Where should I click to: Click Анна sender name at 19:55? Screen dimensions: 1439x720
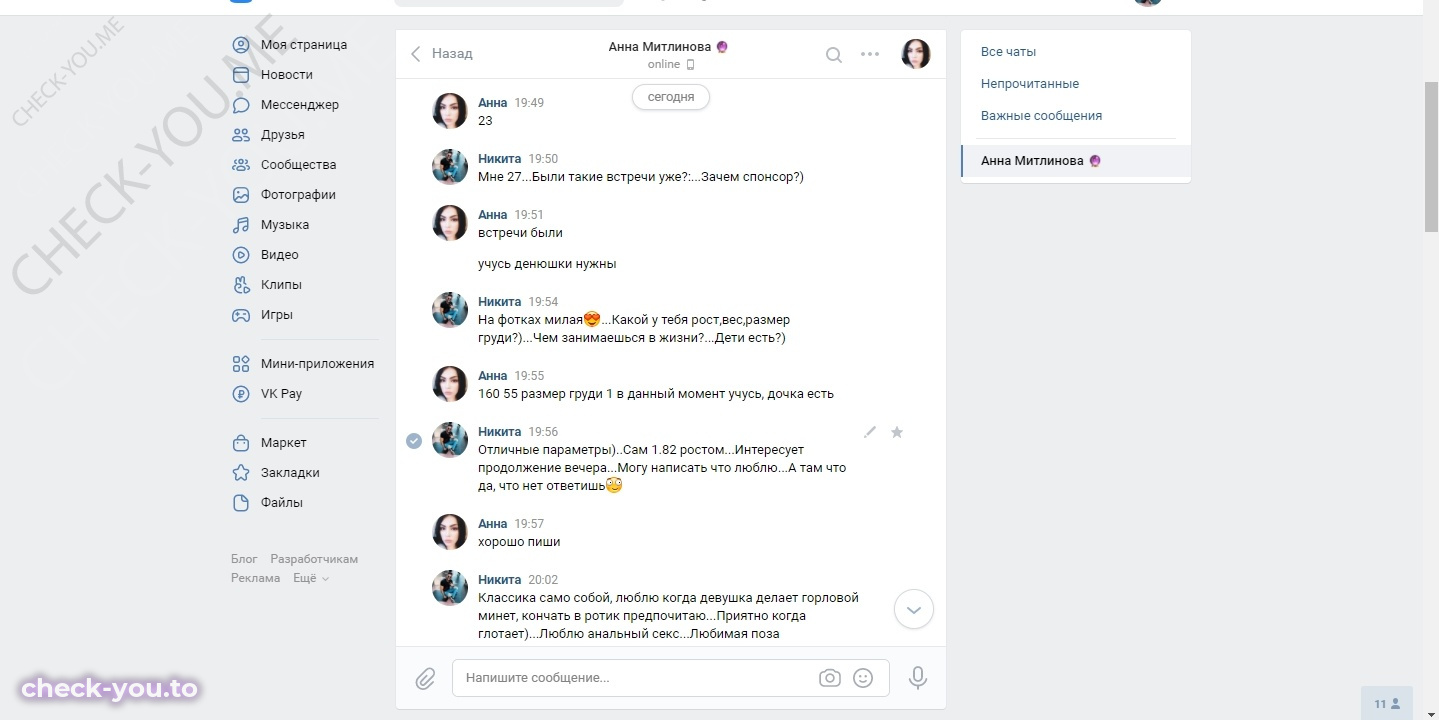point(493,376)
